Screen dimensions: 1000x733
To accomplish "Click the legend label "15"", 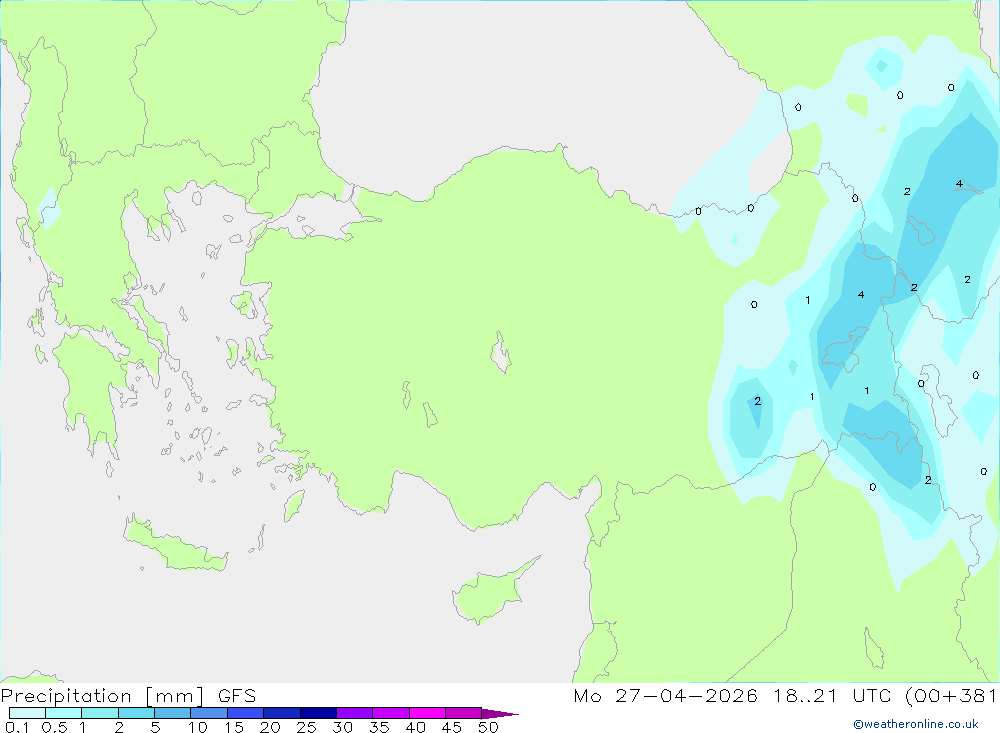I will tap(234, 727).
